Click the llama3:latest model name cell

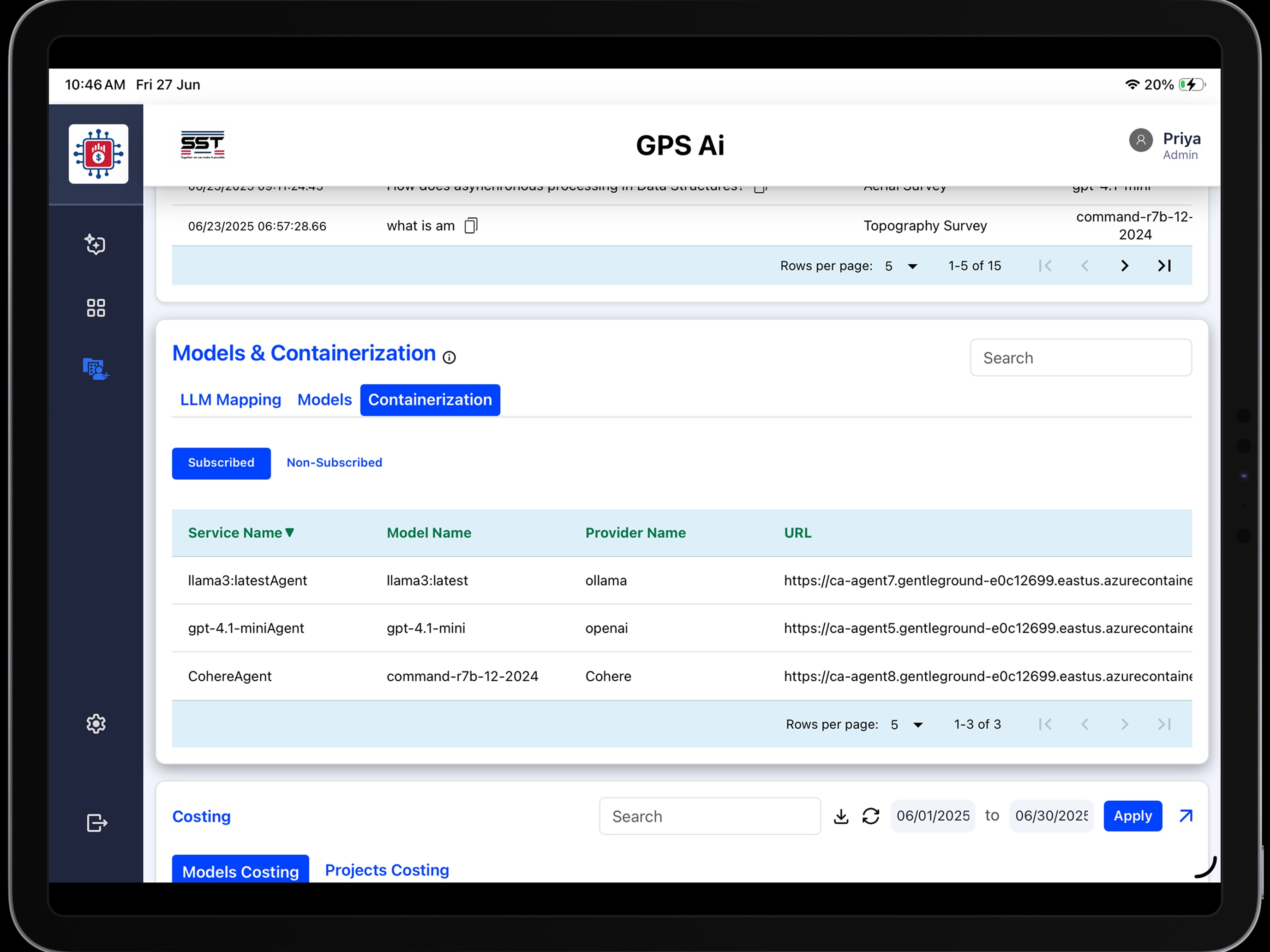tap(427, 580)
